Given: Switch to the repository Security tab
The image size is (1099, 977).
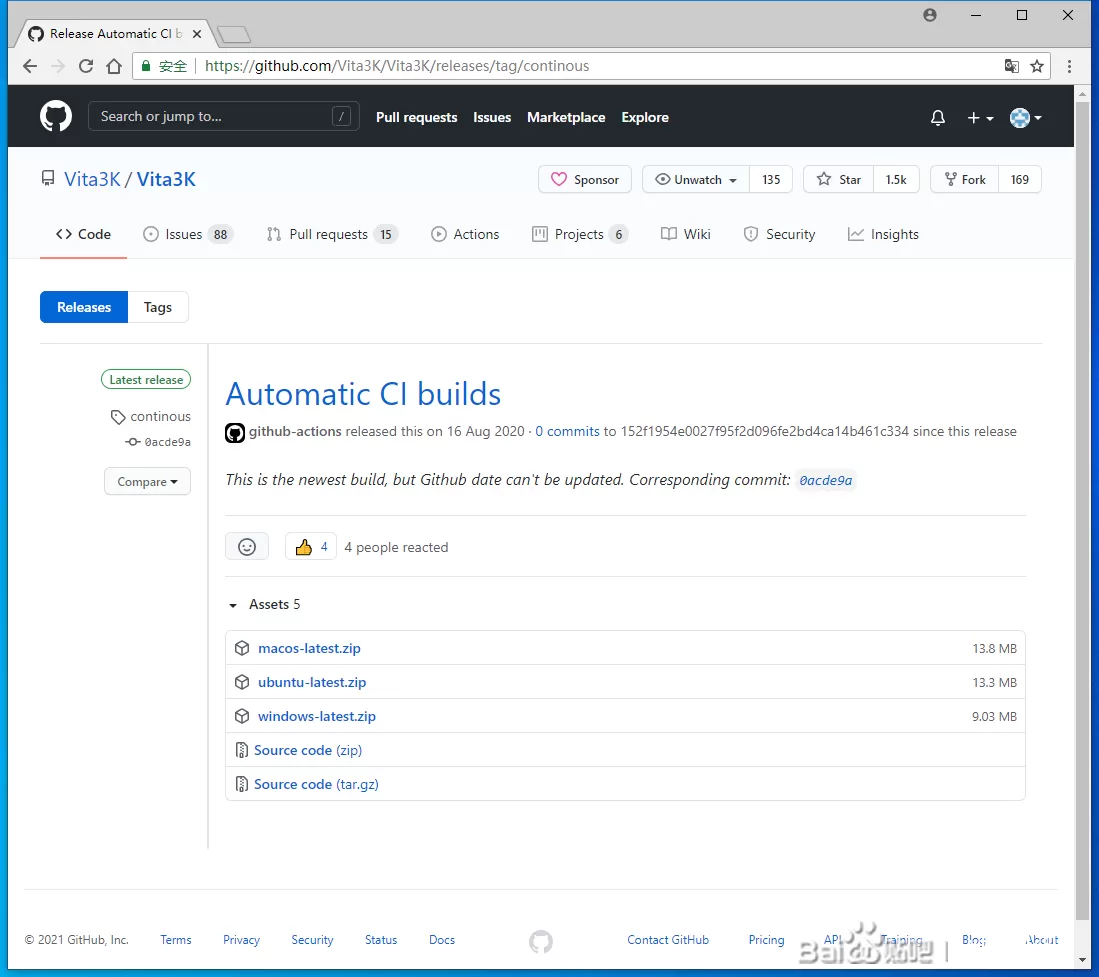Looking at the screenshot, I should [x=779, y=234].
